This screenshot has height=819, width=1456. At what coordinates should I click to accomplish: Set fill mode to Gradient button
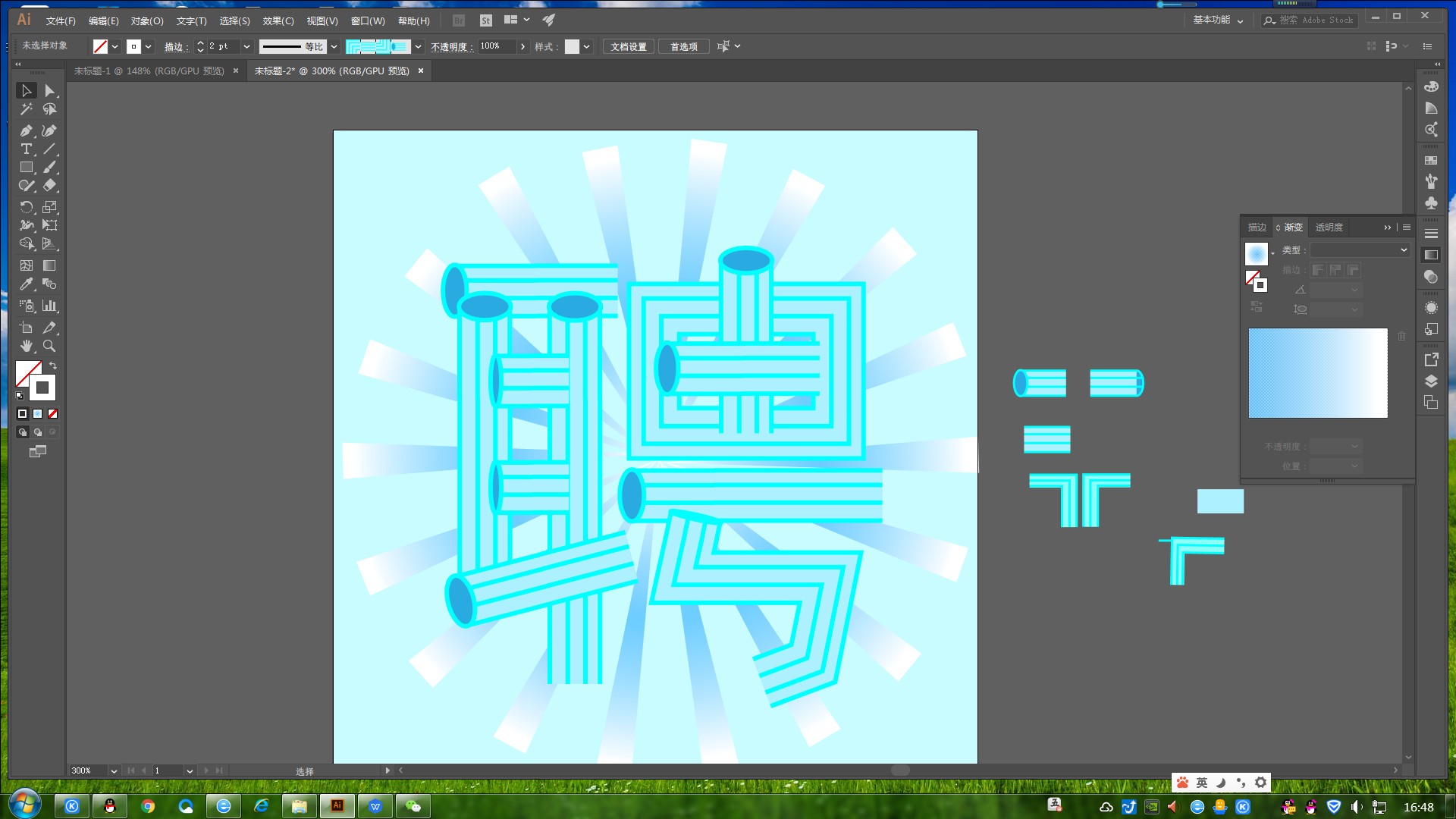click(x=37, y=414)
